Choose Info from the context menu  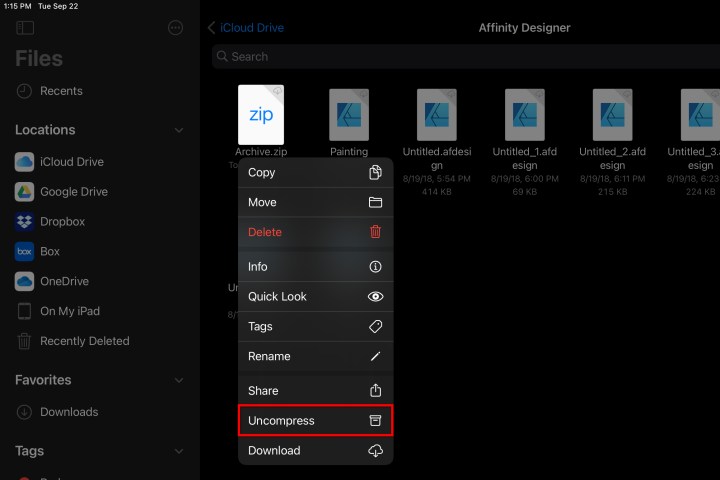(x=315, y=267)
